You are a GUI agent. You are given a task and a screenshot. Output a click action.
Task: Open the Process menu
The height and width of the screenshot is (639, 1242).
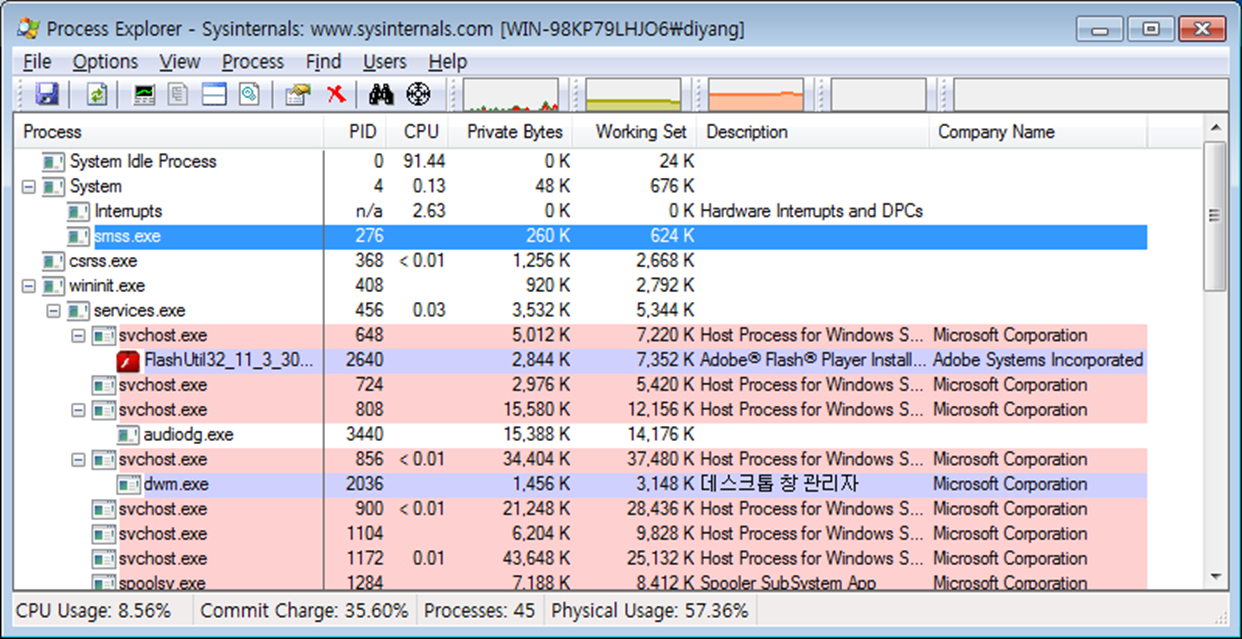(253, 62)
